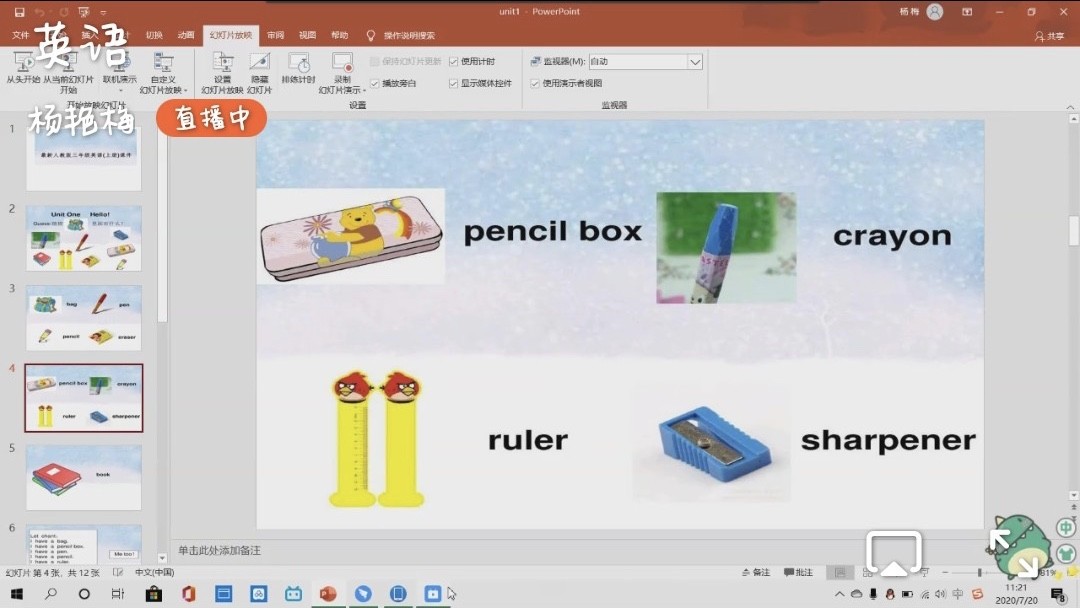Screen dimensions: 1080x608
Task: Expand the 录制幻灯片演示 dropdown
Action: (342, 90)
